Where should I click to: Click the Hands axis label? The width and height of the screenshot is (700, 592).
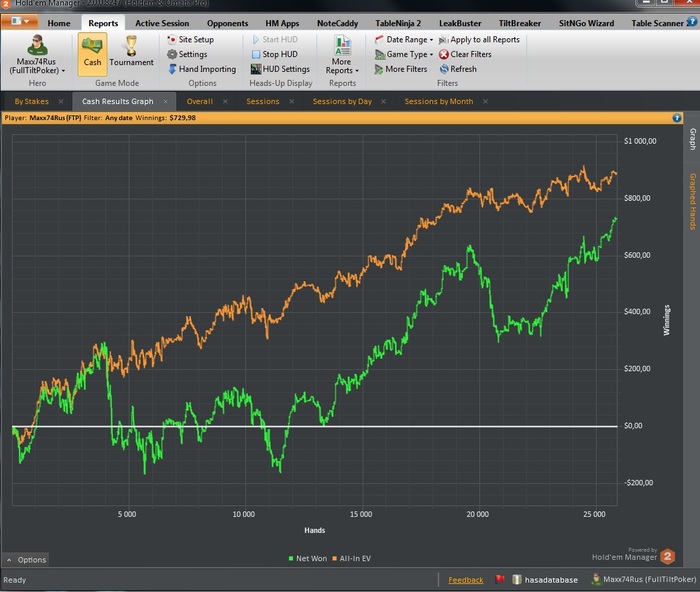coord(315,530)
